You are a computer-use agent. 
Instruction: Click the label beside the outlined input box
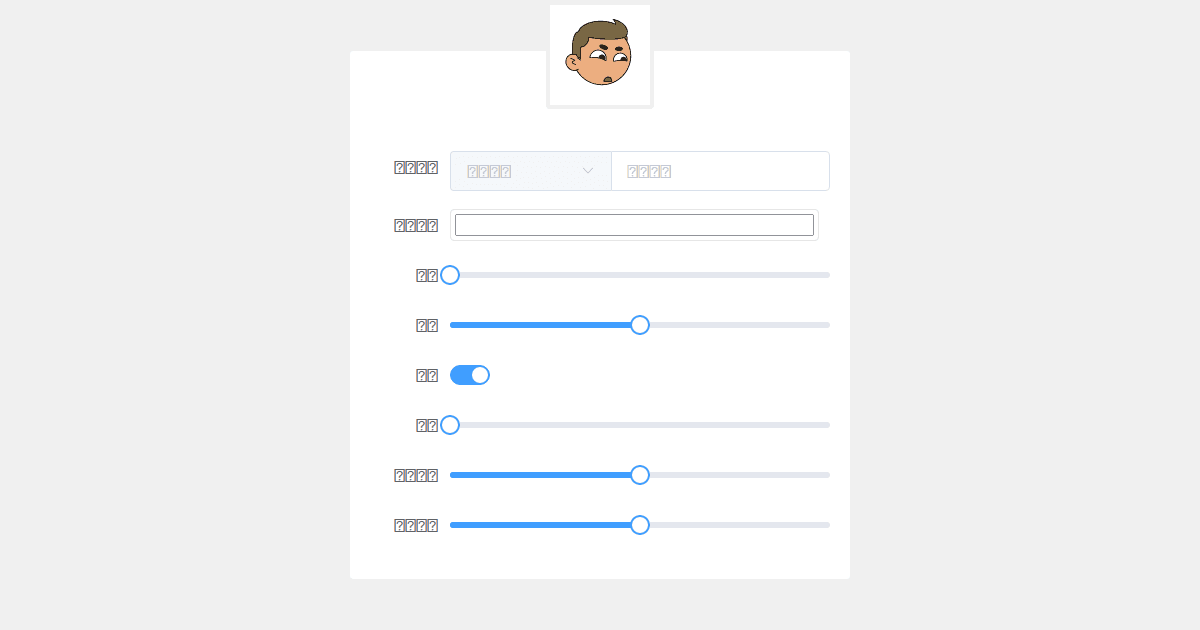click(x=416, y=225)
